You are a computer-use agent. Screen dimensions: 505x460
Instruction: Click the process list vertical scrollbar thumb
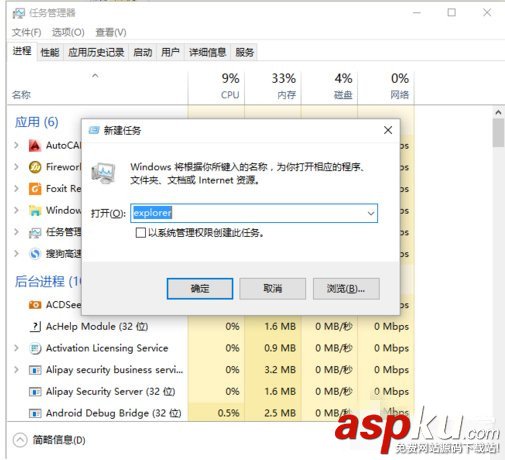(499, 133)
